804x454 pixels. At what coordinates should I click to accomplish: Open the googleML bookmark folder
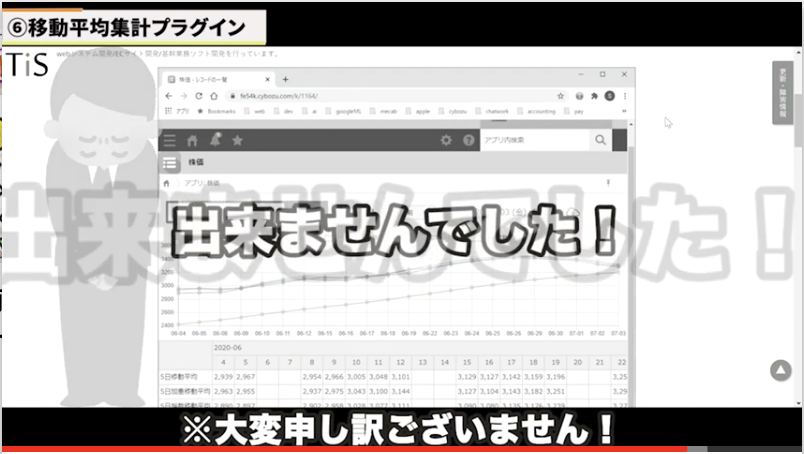[x=350, y=112]
